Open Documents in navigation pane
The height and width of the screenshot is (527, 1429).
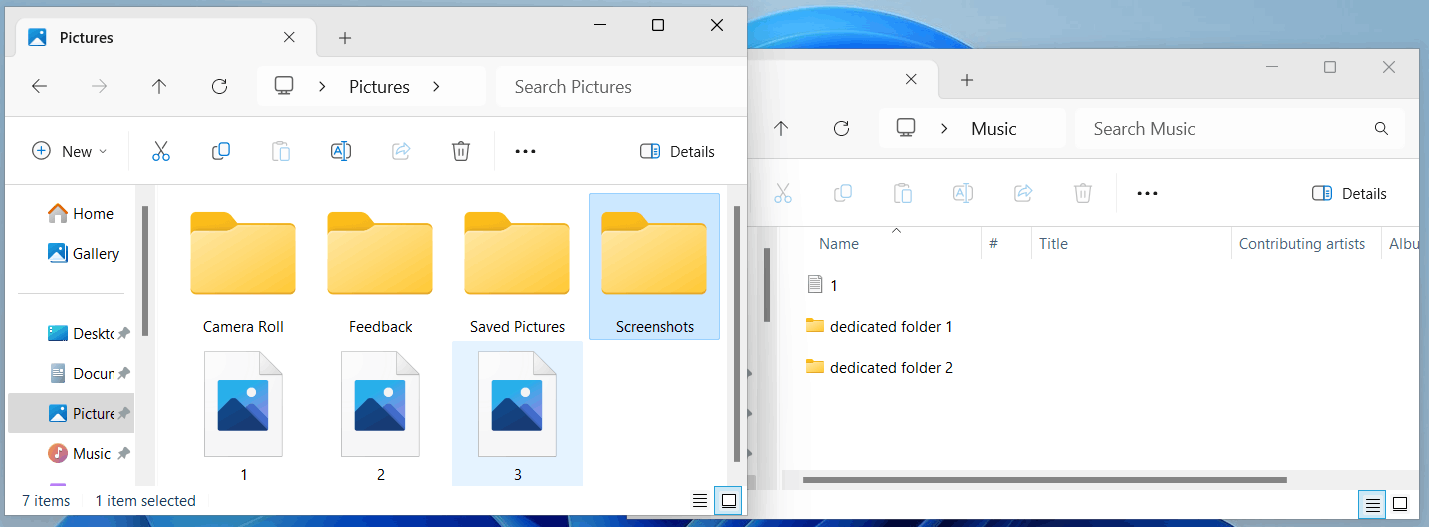click(81, 373)
